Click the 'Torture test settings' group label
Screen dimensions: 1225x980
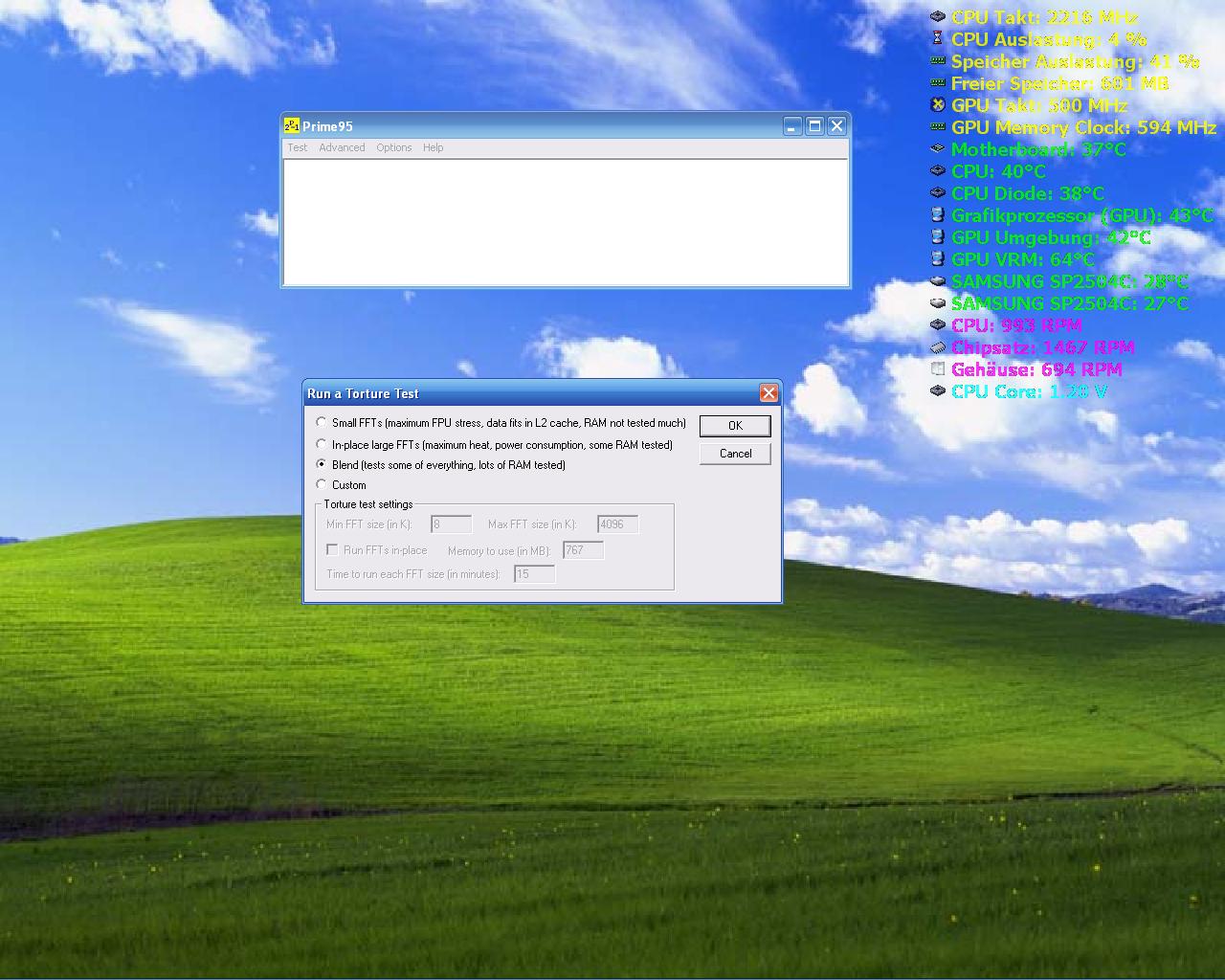[x=368, y=504]
